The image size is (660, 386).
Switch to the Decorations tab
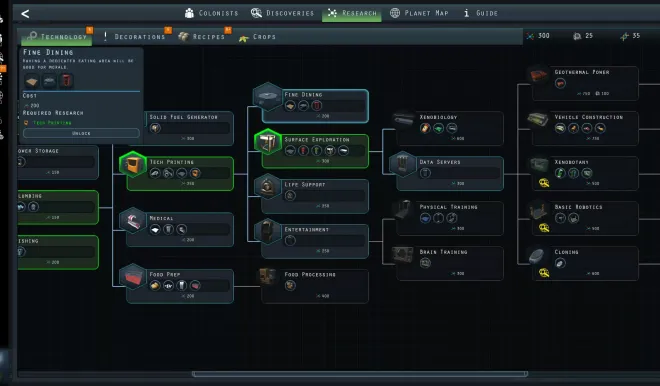[x=136, y=37]
